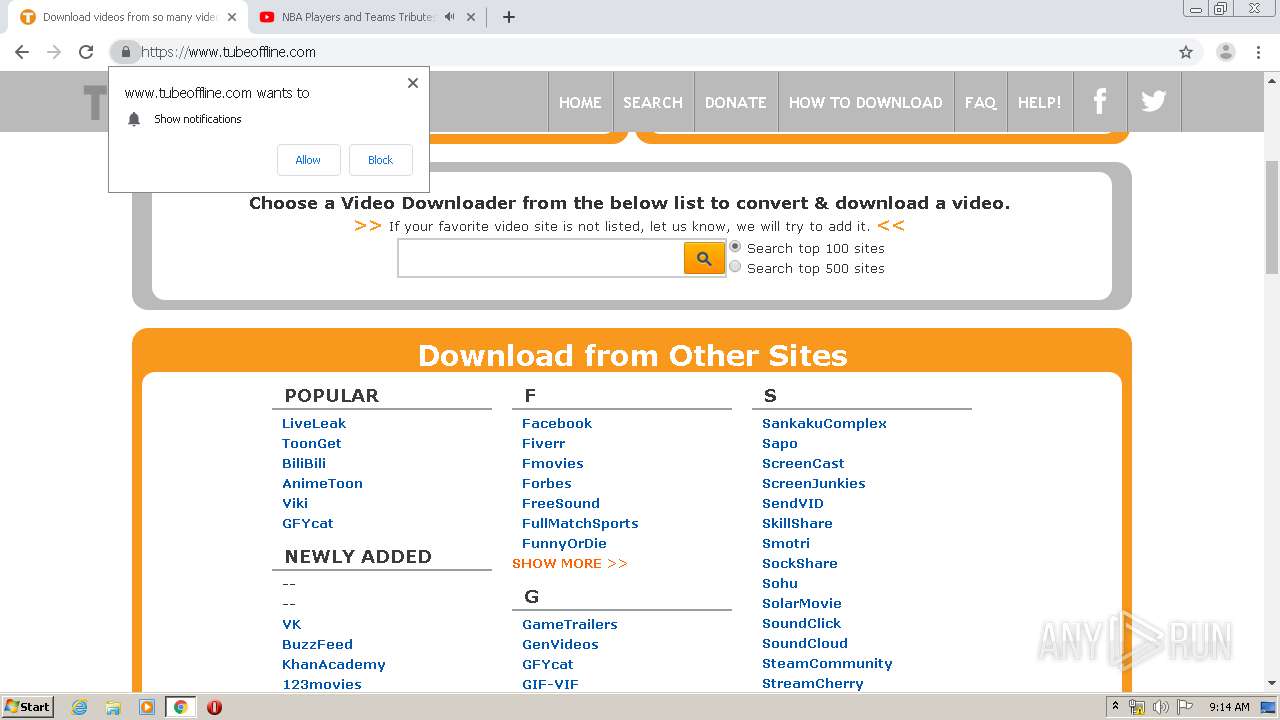Open Internet Explorer from the taskbar
1280x720 pixels.
(79, 707)
